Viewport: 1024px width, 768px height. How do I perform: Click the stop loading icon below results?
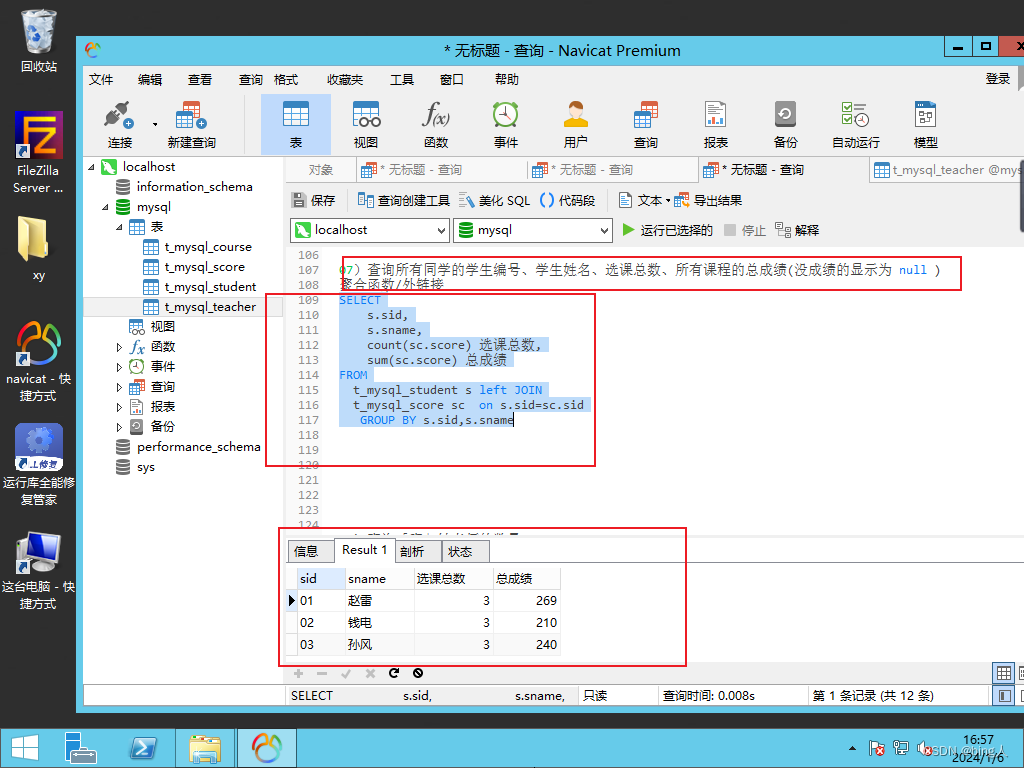click(418, 673)
